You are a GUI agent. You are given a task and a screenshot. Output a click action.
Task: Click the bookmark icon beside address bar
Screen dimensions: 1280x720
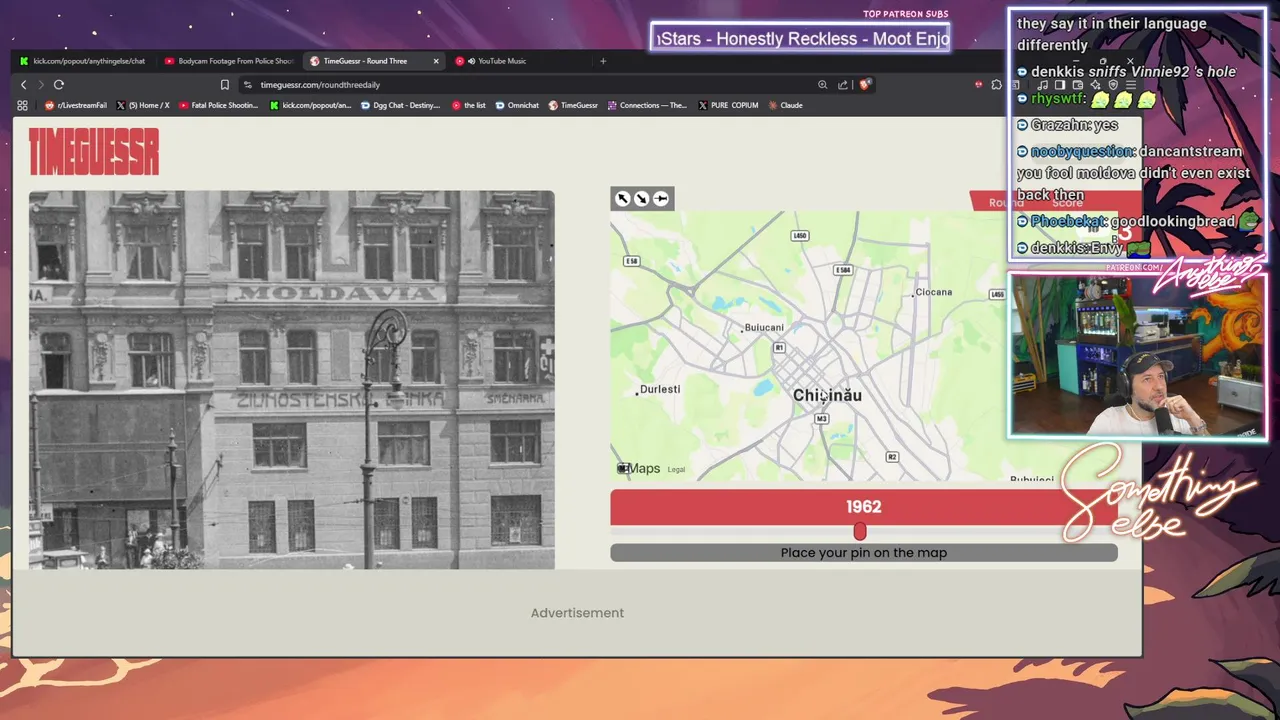(225, 85)
